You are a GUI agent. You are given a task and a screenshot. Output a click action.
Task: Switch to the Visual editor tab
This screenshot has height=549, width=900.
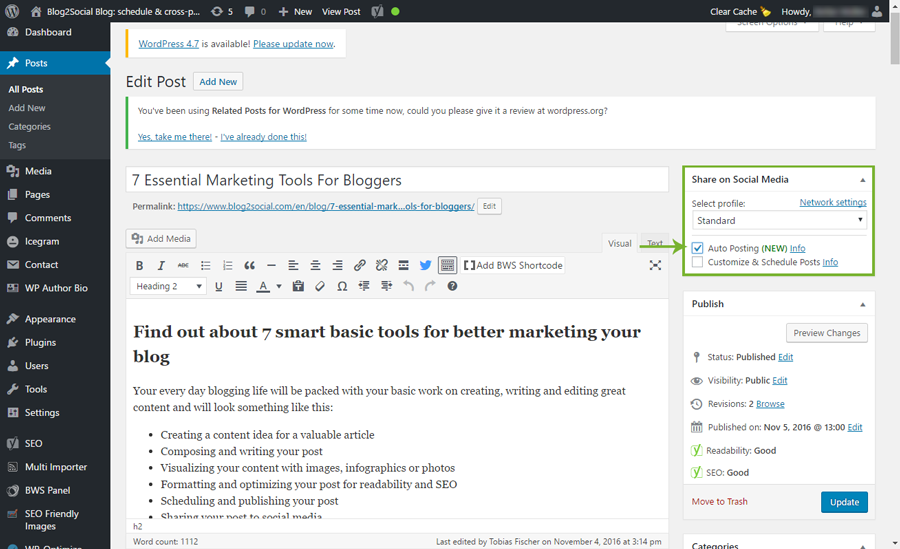619,243
